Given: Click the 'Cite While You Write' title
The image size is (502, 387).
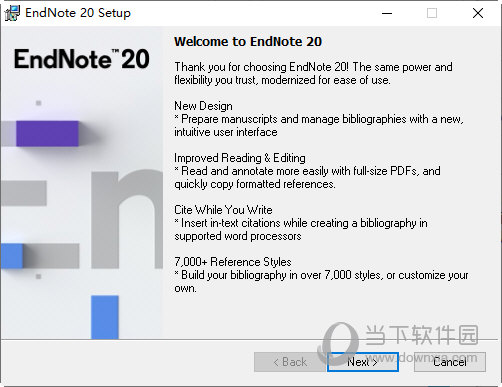Looking at the screenshot, I should point(223,210).
